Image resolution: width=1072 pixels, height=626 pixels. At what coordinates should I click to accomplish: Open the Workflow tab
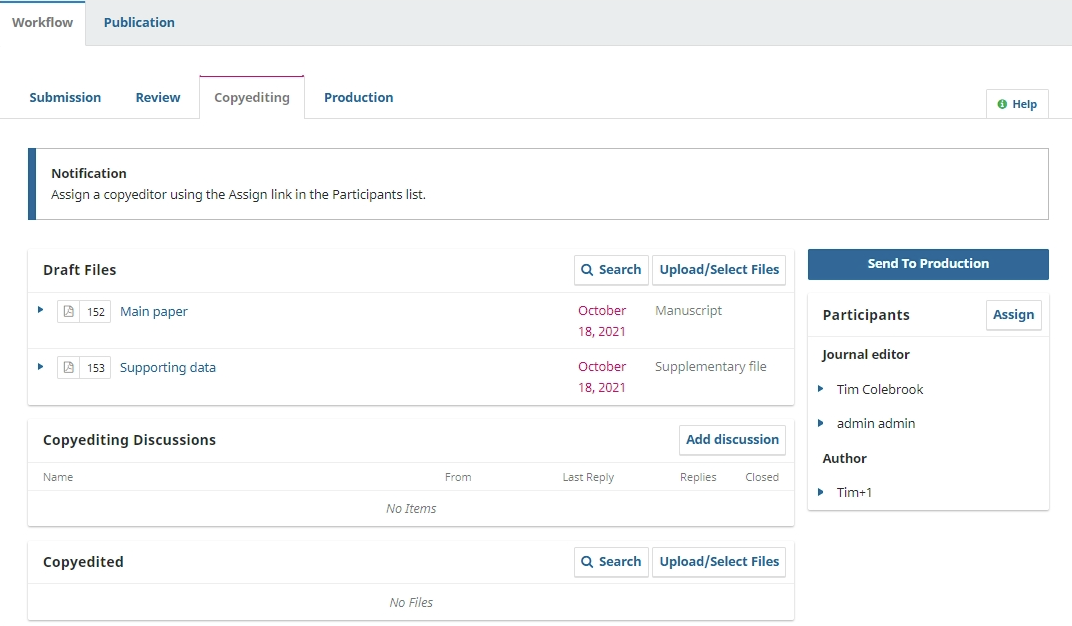click(x=42, y=22)
